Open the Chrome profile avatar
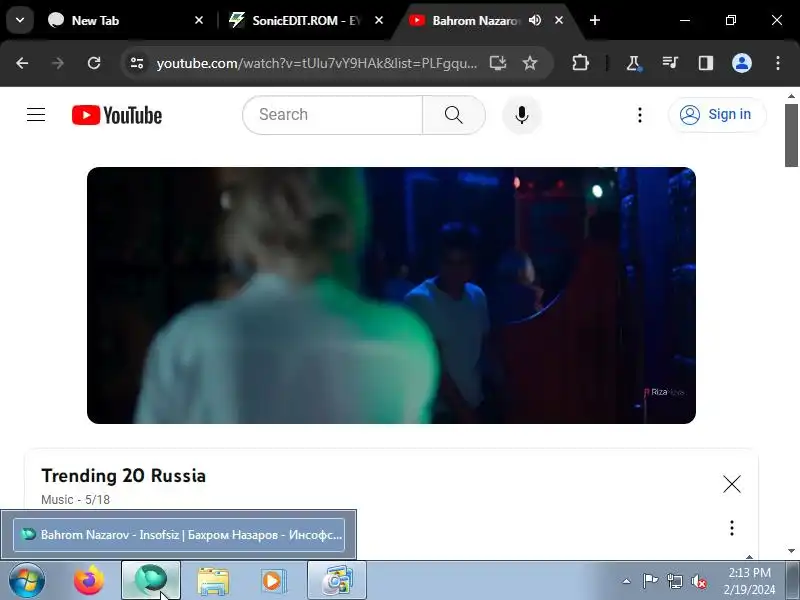Screen dimensions: 800x600 (742, 63)
